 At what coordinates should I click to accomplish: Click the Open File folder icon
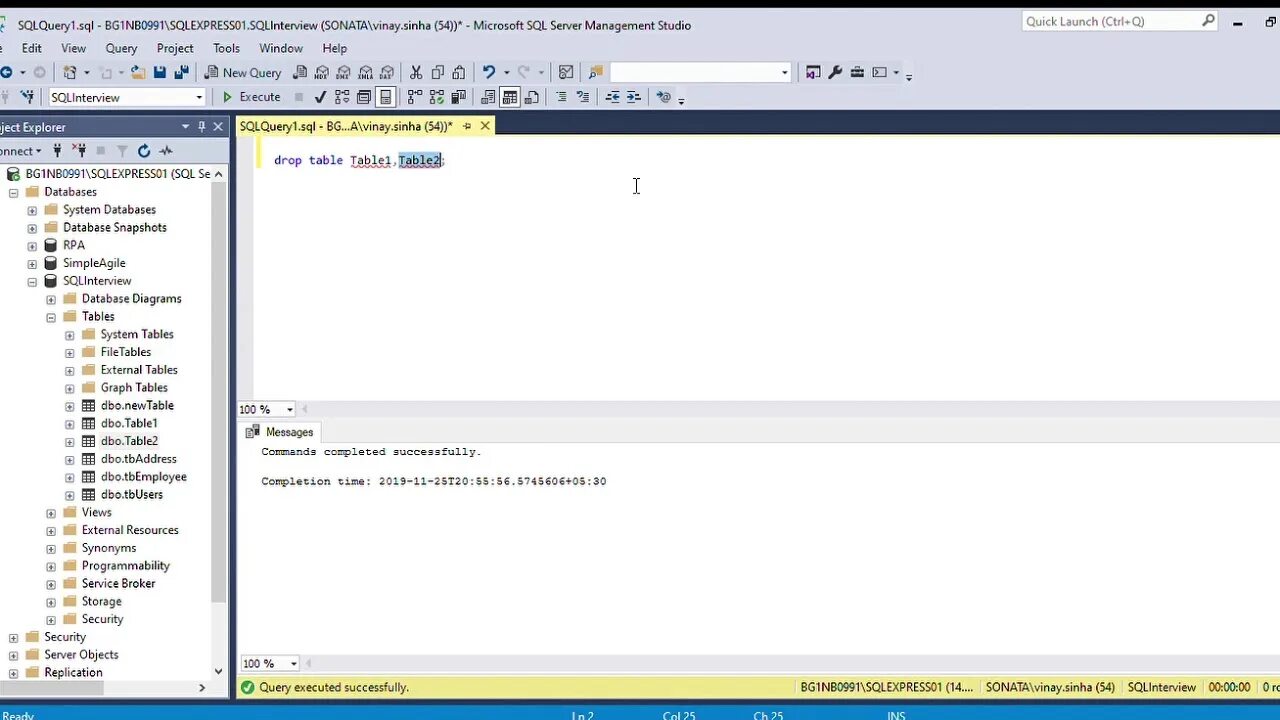click(137, 72)
